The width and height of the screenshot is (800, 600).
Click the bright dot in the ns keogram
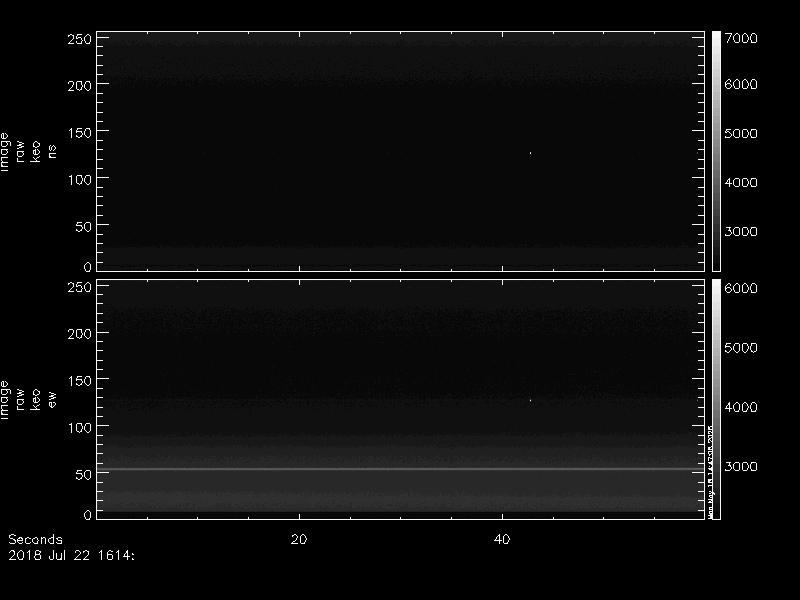pos(531,153)
